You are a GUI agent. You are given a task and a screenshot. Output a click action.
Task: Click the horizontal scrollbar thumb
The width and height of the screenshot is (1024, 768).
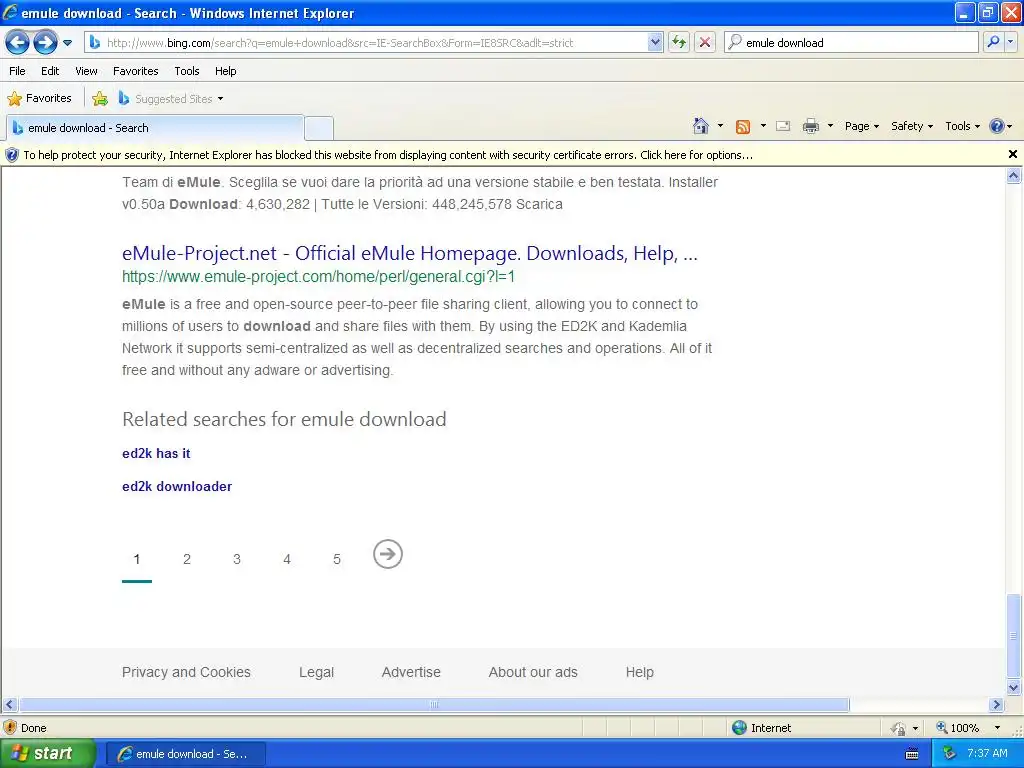[x=434, y=705]
